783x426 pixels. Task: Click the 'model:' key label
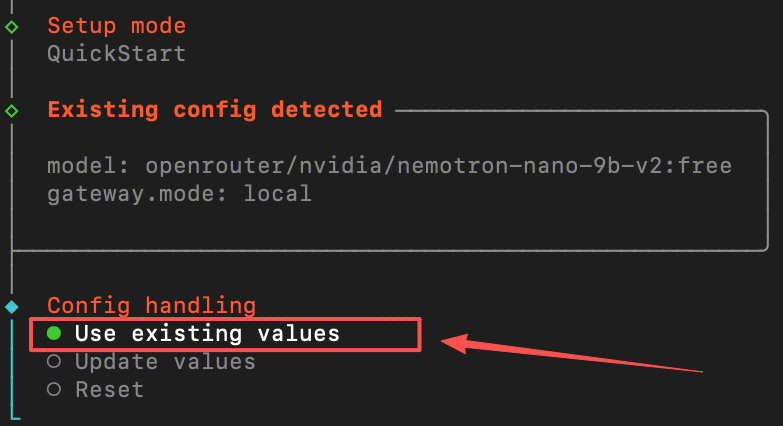click(89, 165)
